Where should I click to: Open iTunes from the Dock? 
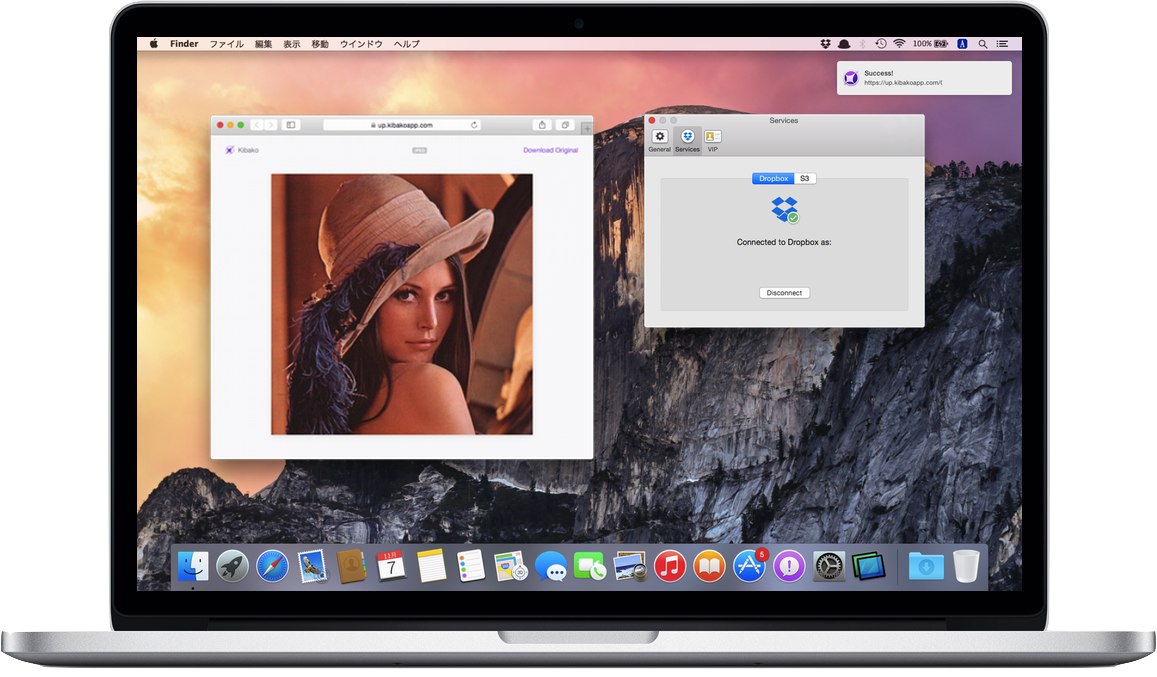pyautogui.click(x=669, y=567)
